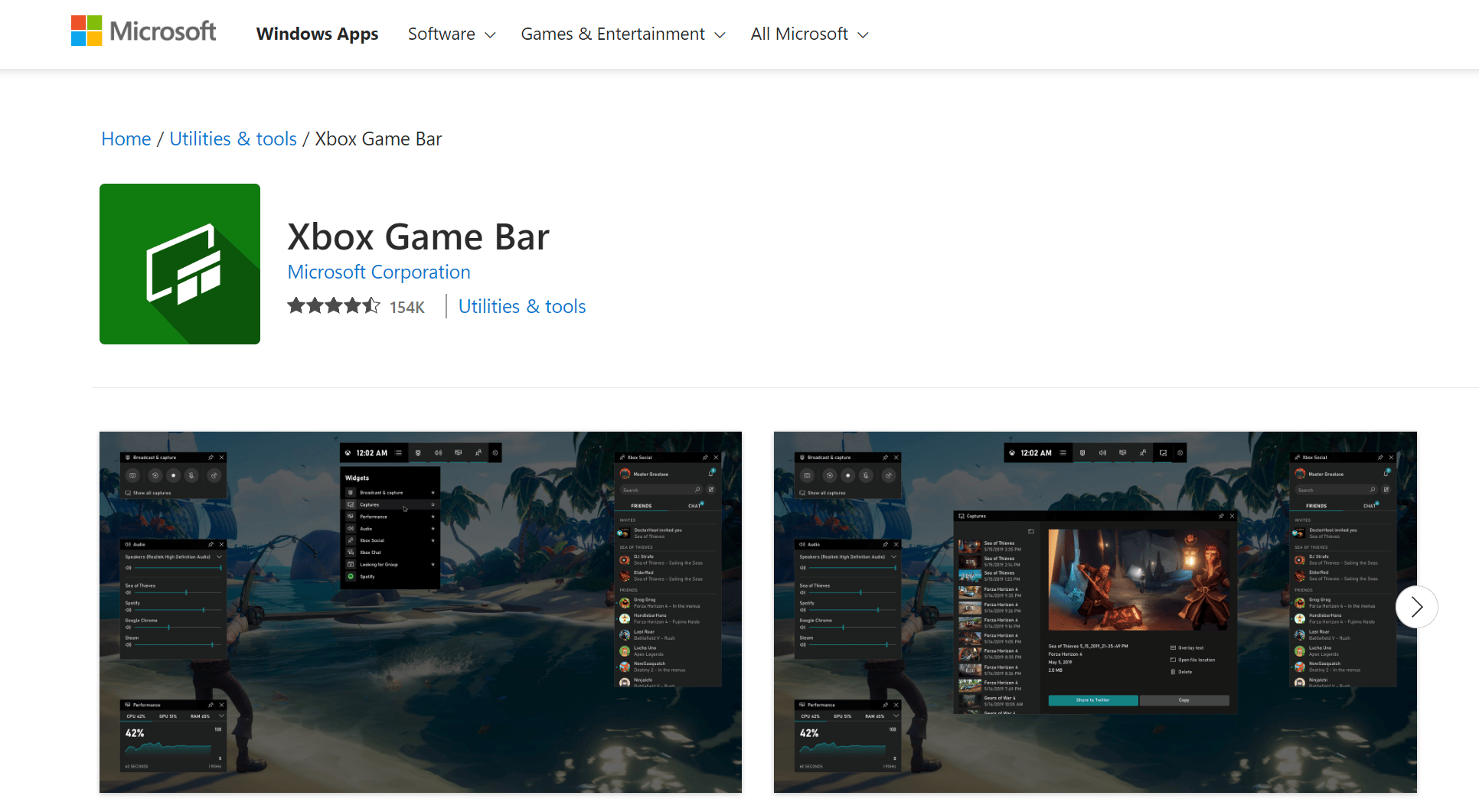
Task: Click the star rating icons
Action: tap(334, 306)
